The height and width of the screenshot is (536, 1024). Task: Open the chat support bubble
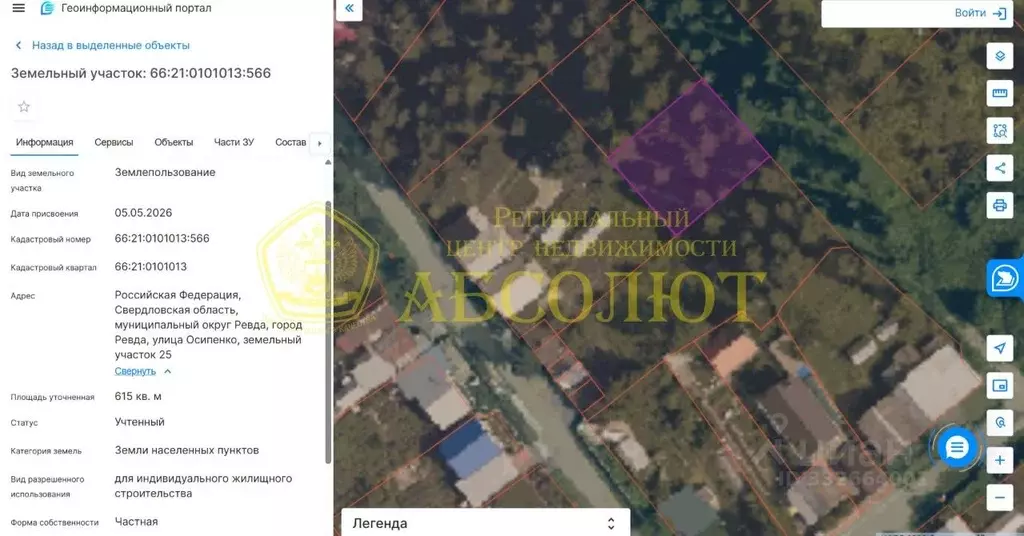pos(957,448)
